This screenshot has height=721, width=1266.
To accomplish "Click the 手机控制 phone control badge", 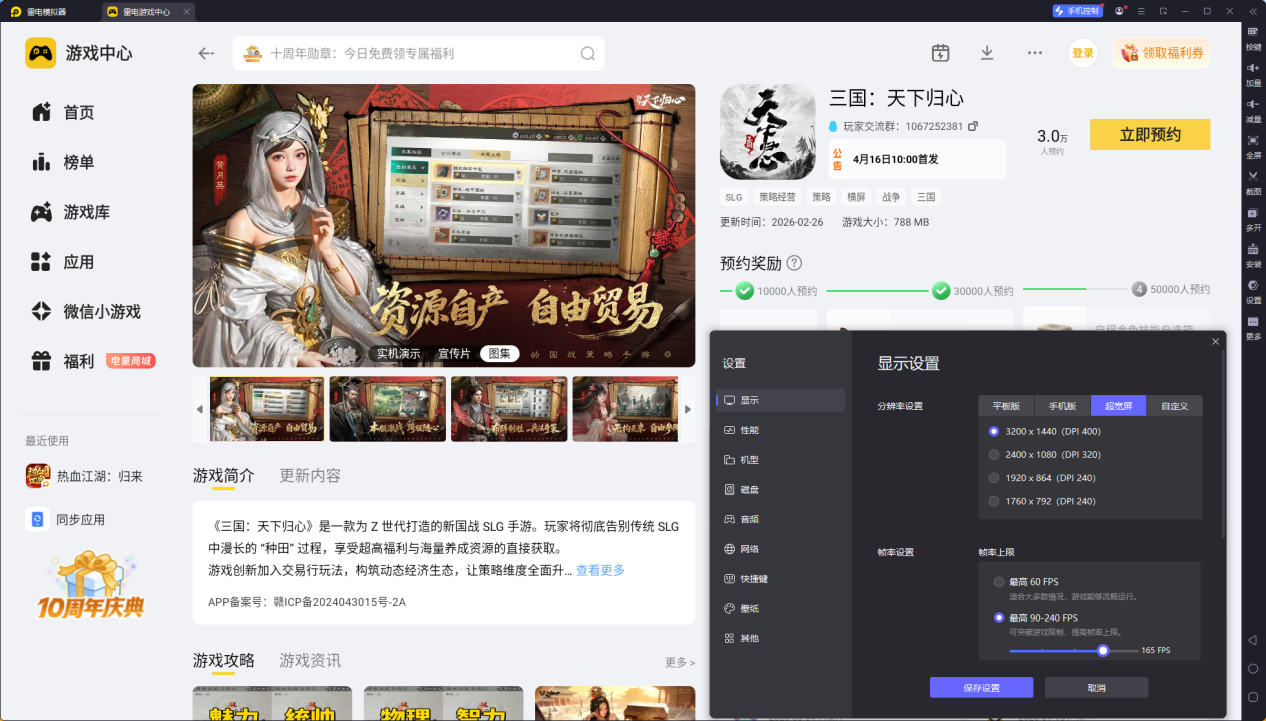I will point(1077,11).
